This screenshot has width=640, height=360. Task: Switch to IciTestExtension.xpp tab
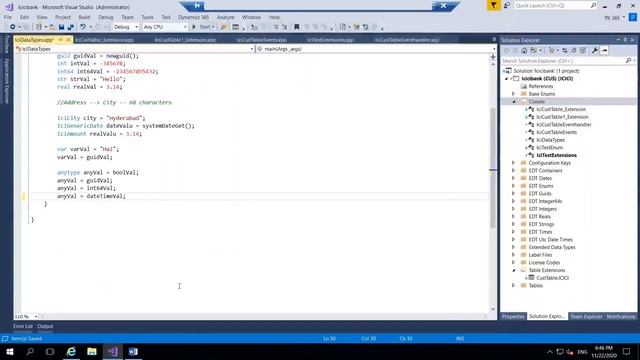(x=330, y=40)
